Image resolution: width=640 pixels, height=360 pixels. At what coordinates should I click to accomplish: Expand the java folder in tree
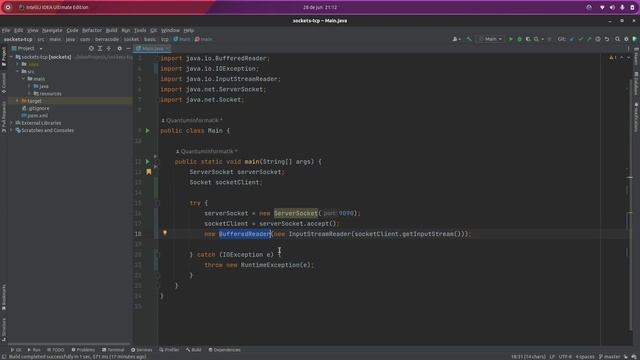point(29,86)
